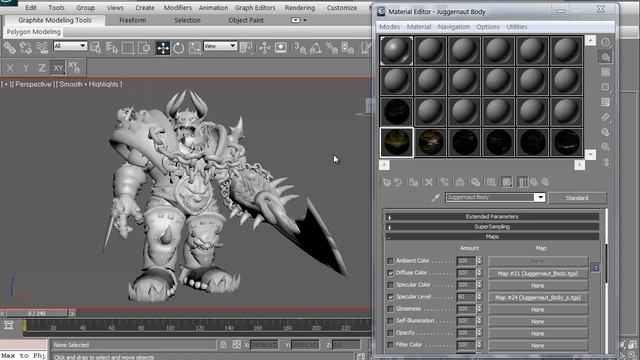Click Use Pivot Point Center icon

(x=247, y=48)
